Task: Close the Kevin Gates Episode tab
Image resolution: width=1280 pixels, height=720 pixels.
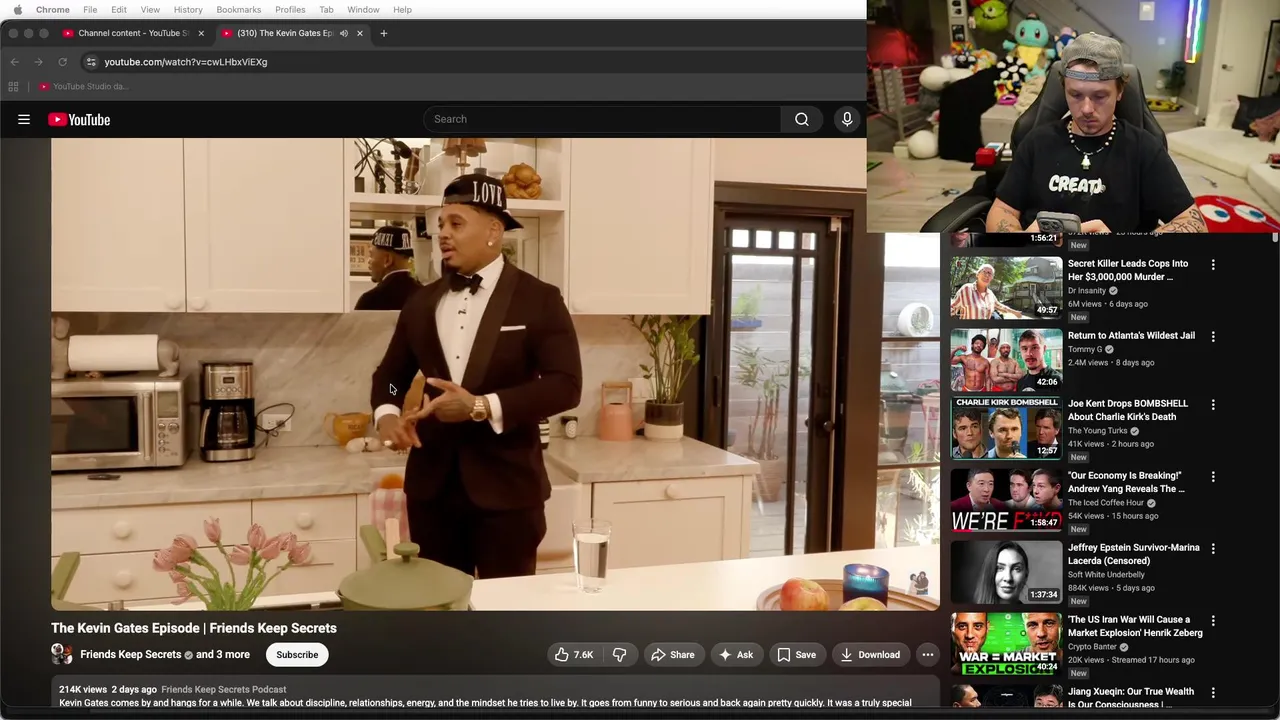Action: 359,33
